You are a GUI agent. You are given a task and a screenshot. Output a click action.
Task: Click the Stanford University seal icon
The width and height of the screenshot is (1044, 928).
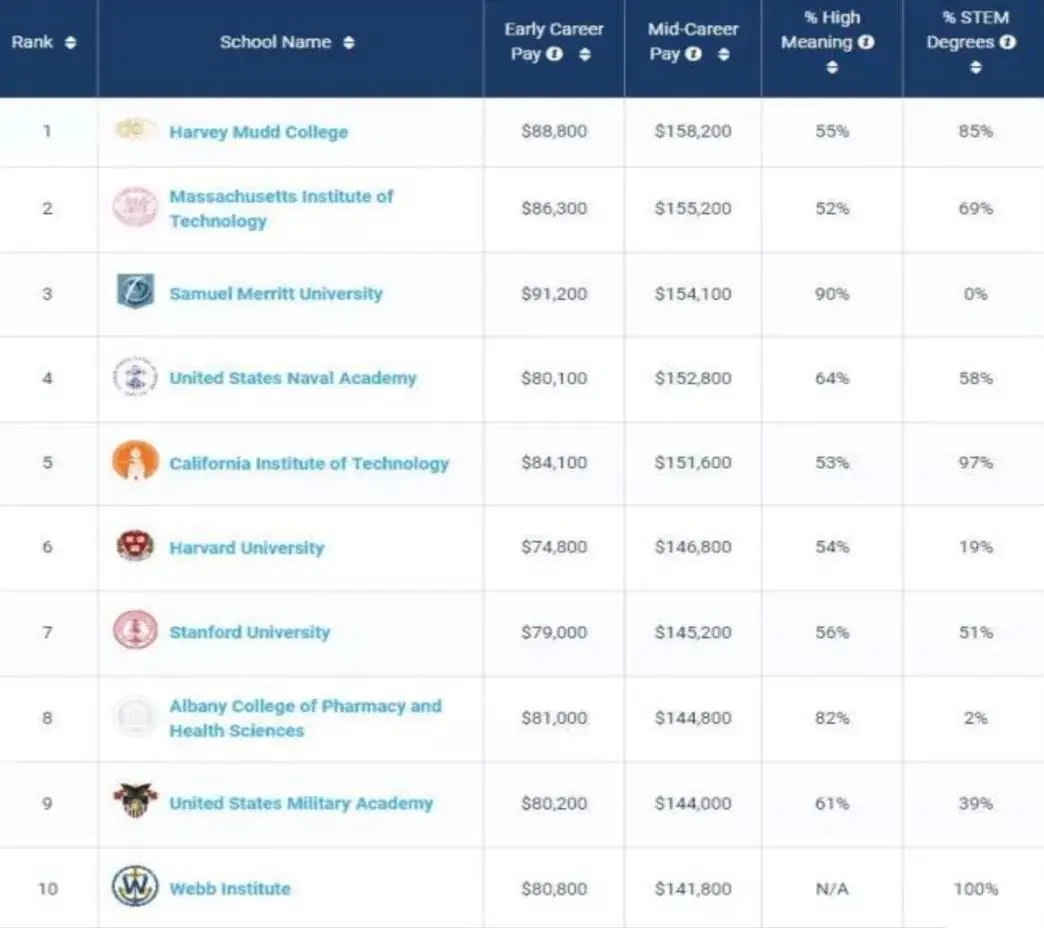(135, 632)
